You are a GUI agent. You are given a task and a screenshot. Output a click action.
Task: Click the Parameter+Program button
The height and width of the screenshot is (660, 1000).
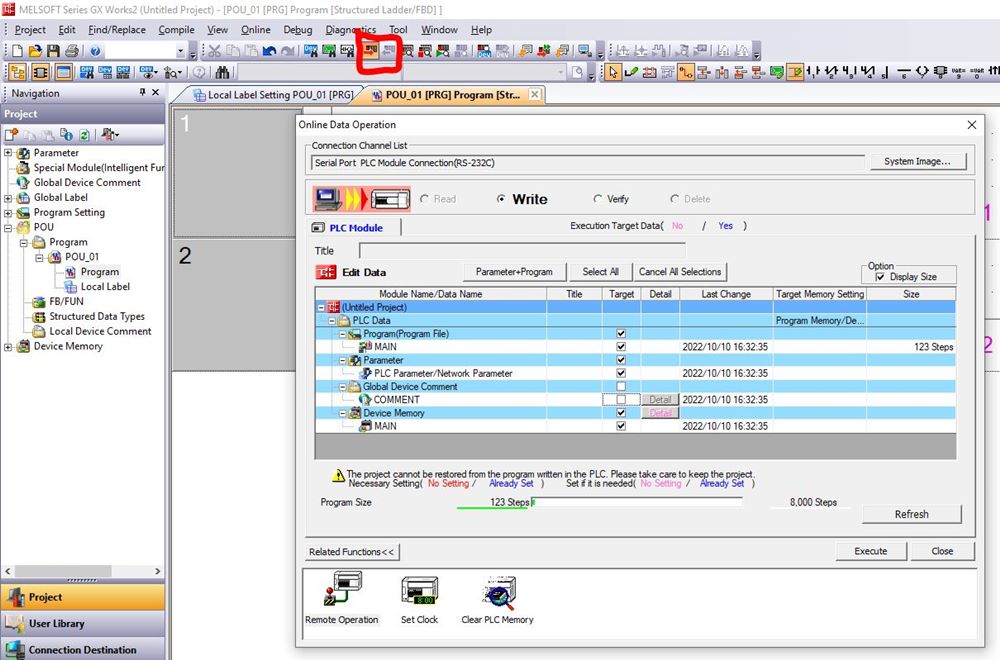pyautogui.click(x=514, y=272)
